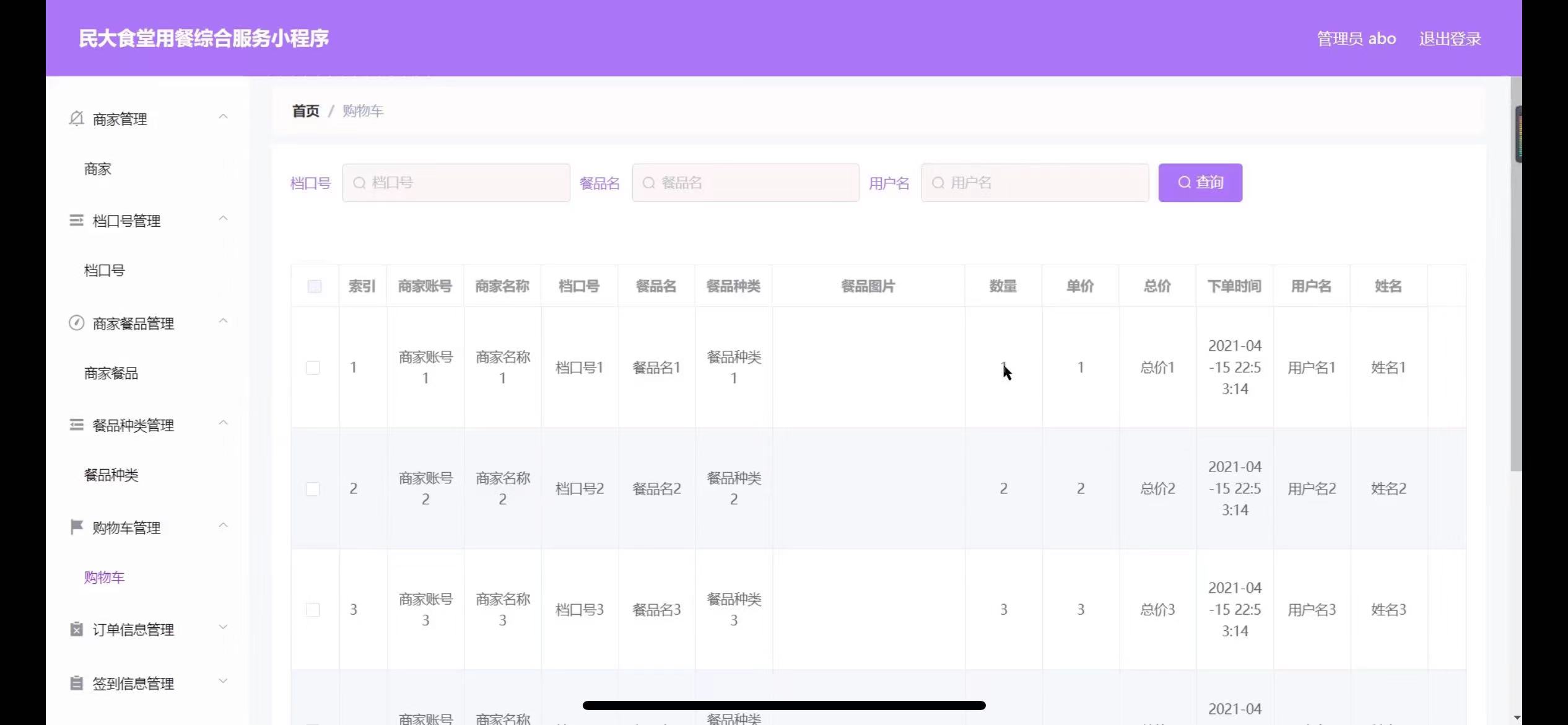1568x725 pixels.
Task: Collapse the 档口号管理 menu chevron
Action: pyautogui.click(x=223, y=218)
